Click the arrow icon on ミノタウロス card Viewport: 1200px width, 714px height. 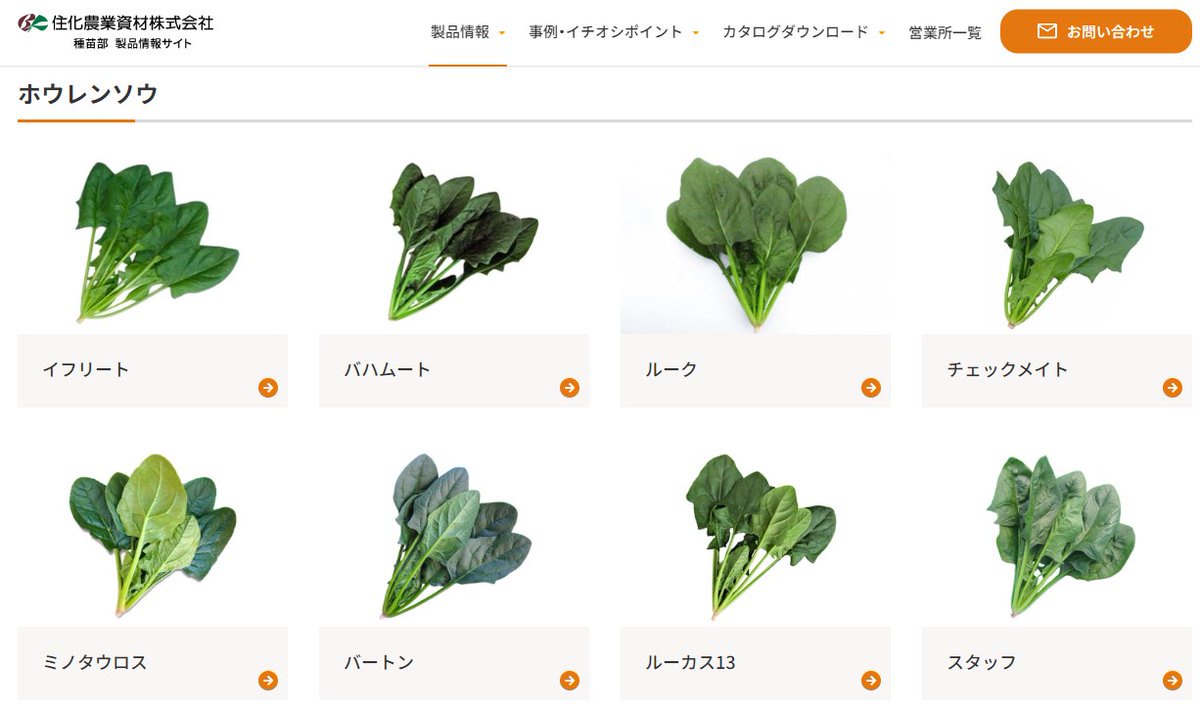(x=268, y=681)
